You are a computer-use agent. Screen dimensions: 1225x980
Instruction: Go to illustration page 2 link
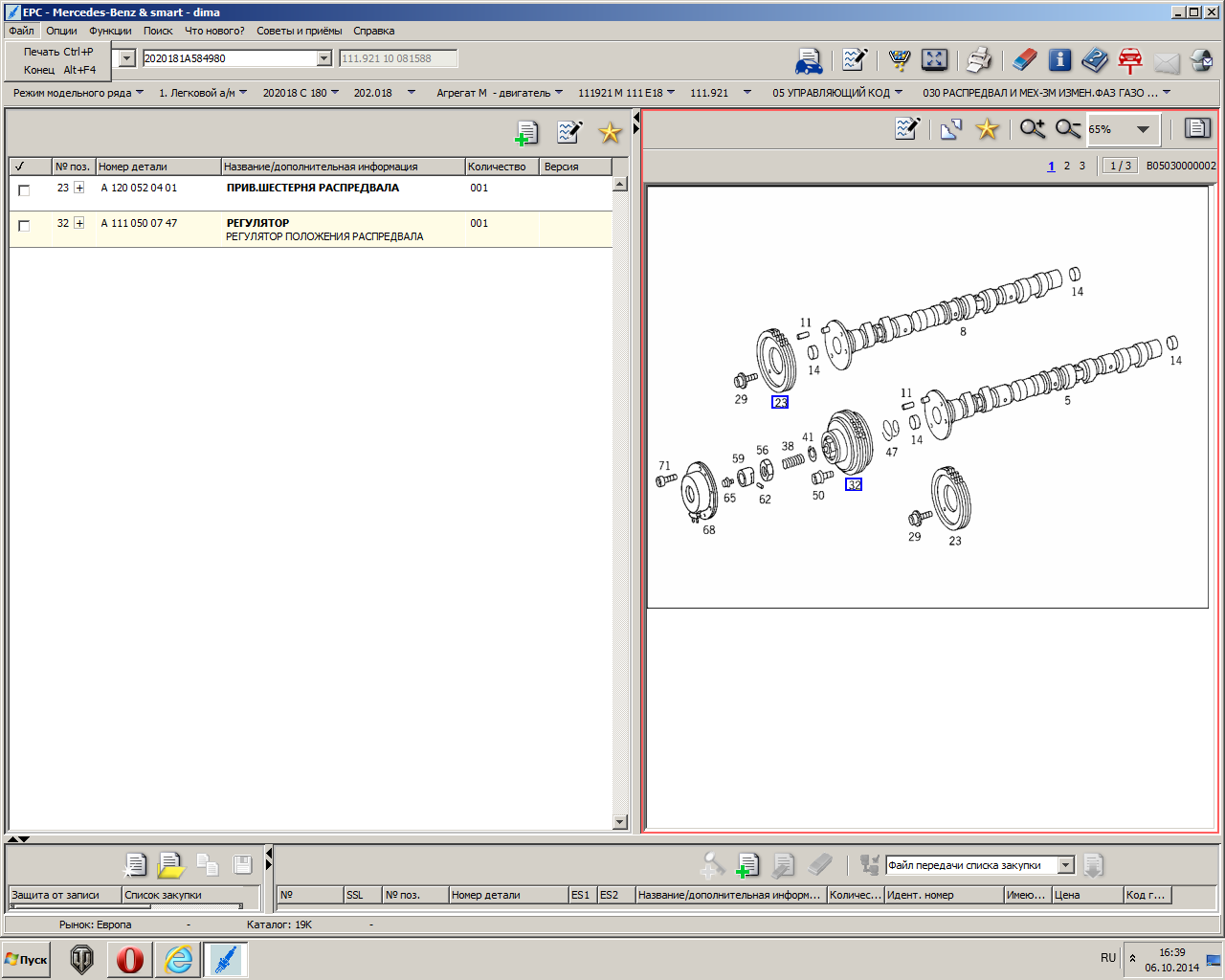1067,166
